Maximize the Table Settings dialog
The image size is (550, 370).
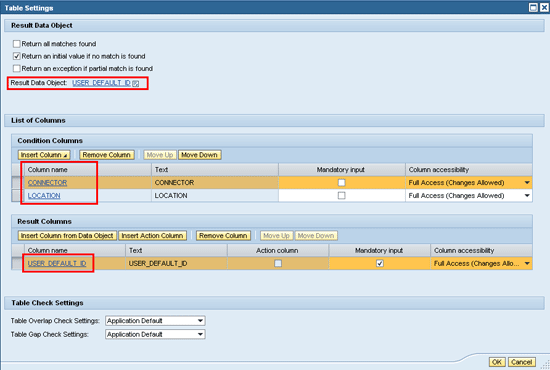coord(533,7)
